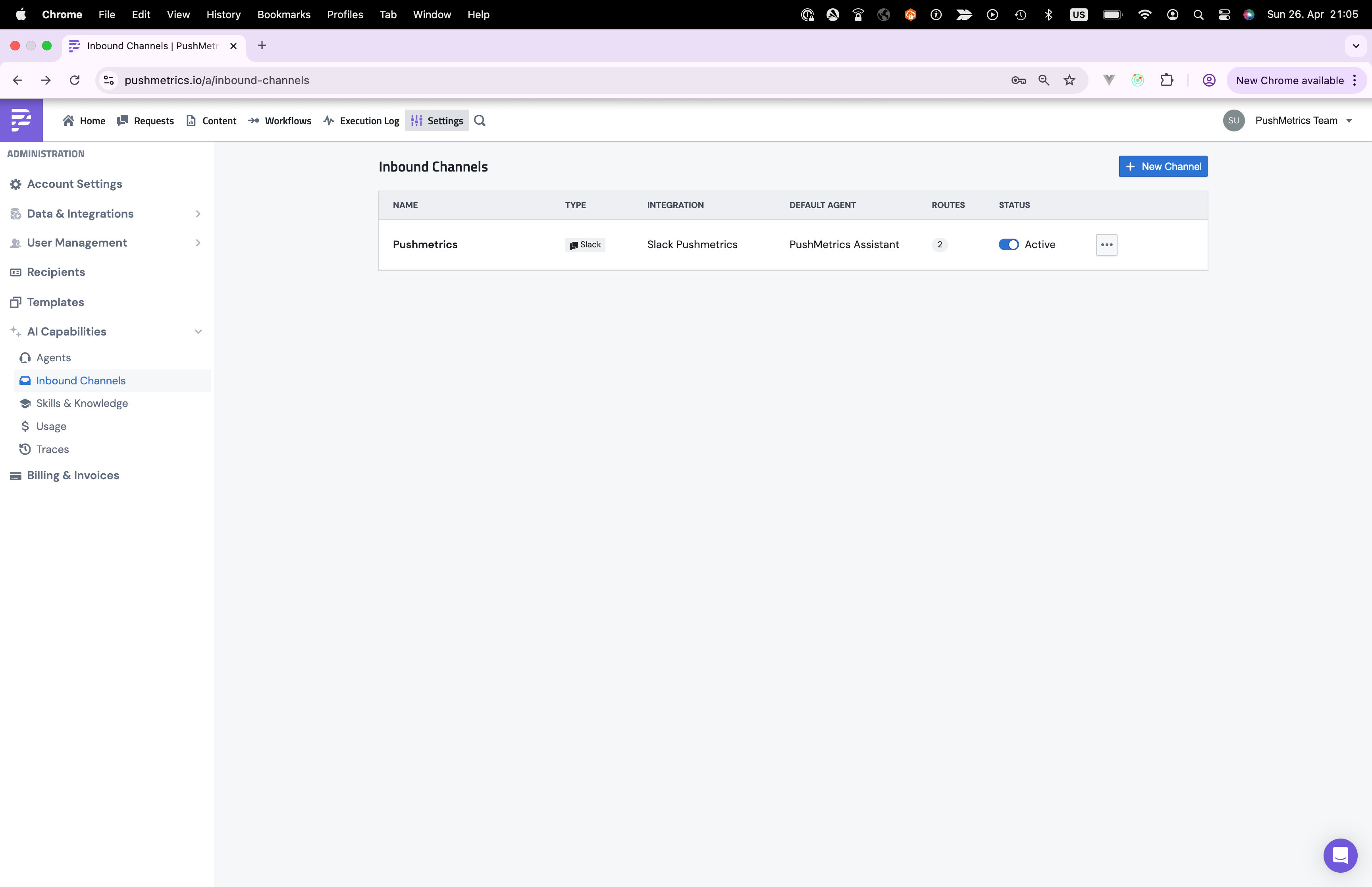Open the Apple menu
Screen dimensions: 1372x887
coord(21,14)
